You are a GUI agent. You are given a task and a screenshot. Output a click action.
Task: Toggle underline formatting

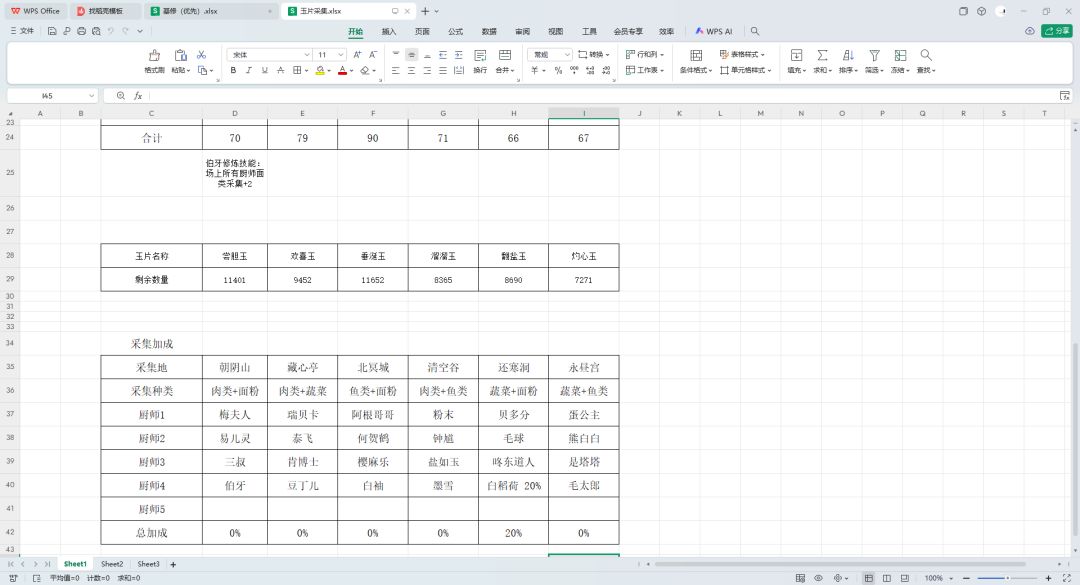[264, 70]
